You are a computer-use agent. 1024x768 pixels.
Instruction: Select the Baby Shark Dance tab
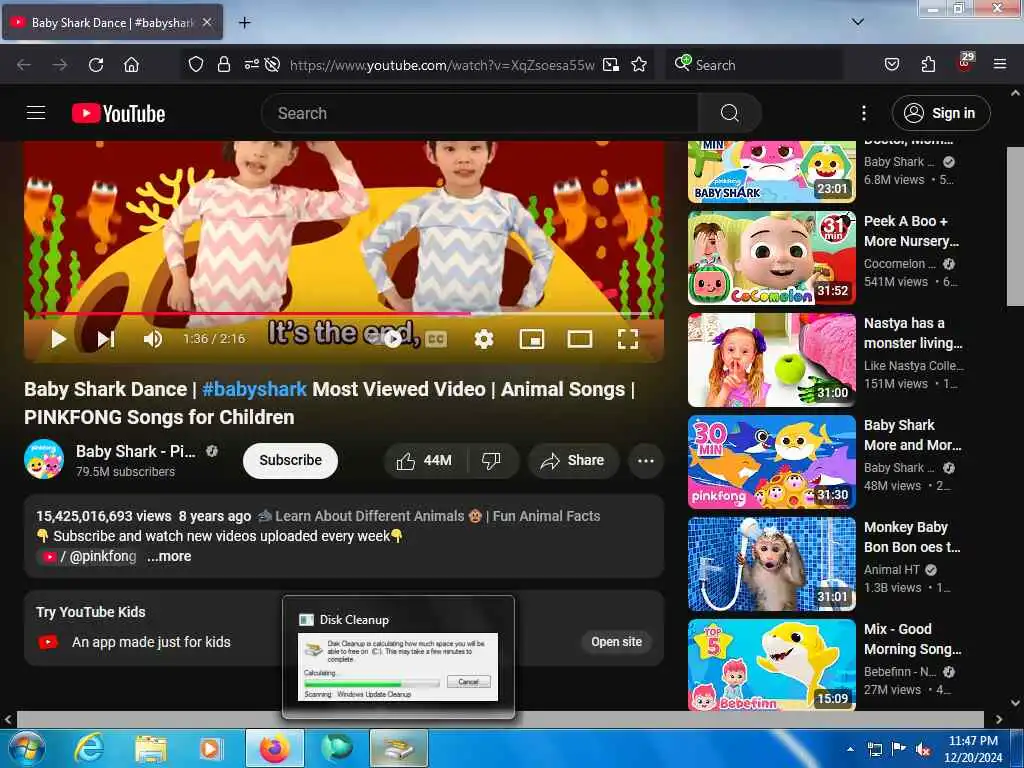(112, 22)
